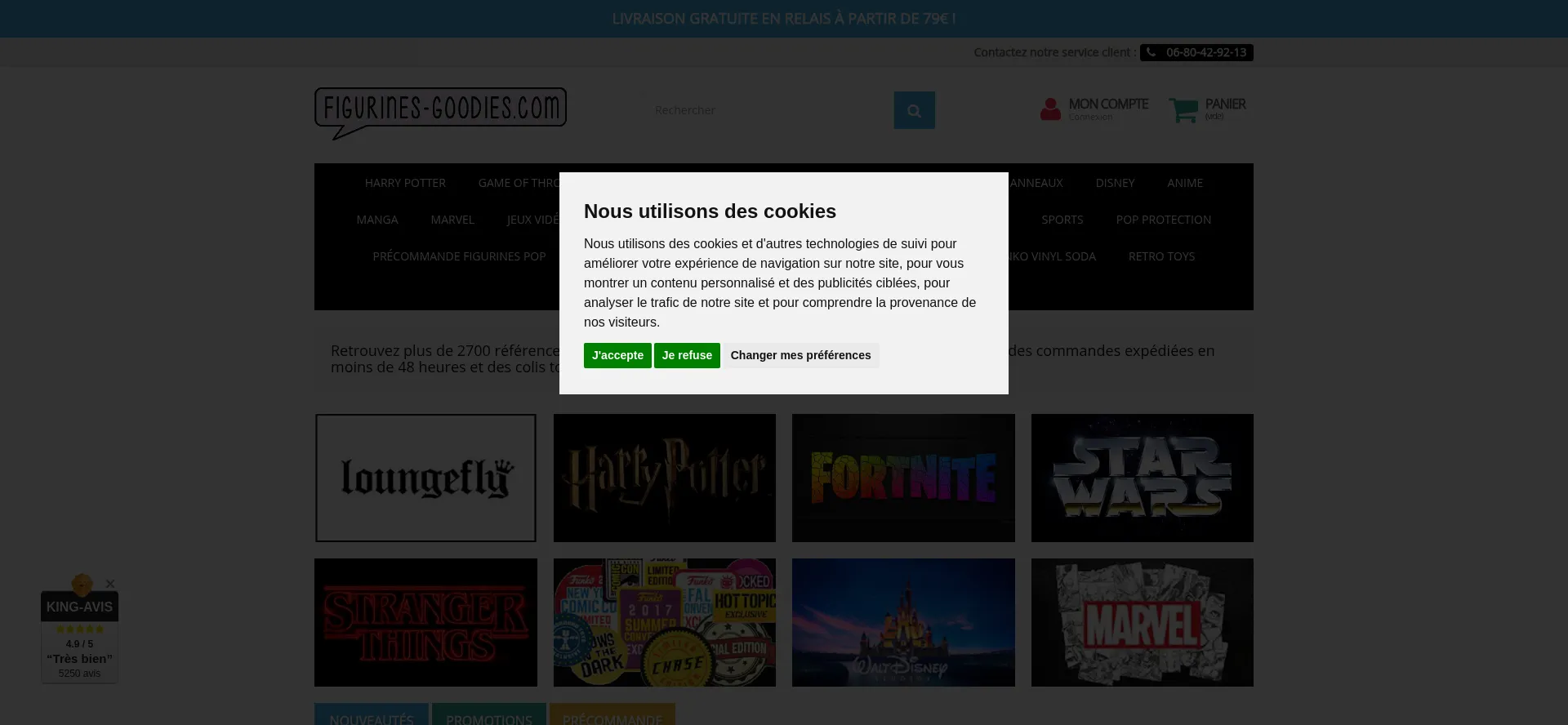Click the free delivery banner text

(784, 19)
